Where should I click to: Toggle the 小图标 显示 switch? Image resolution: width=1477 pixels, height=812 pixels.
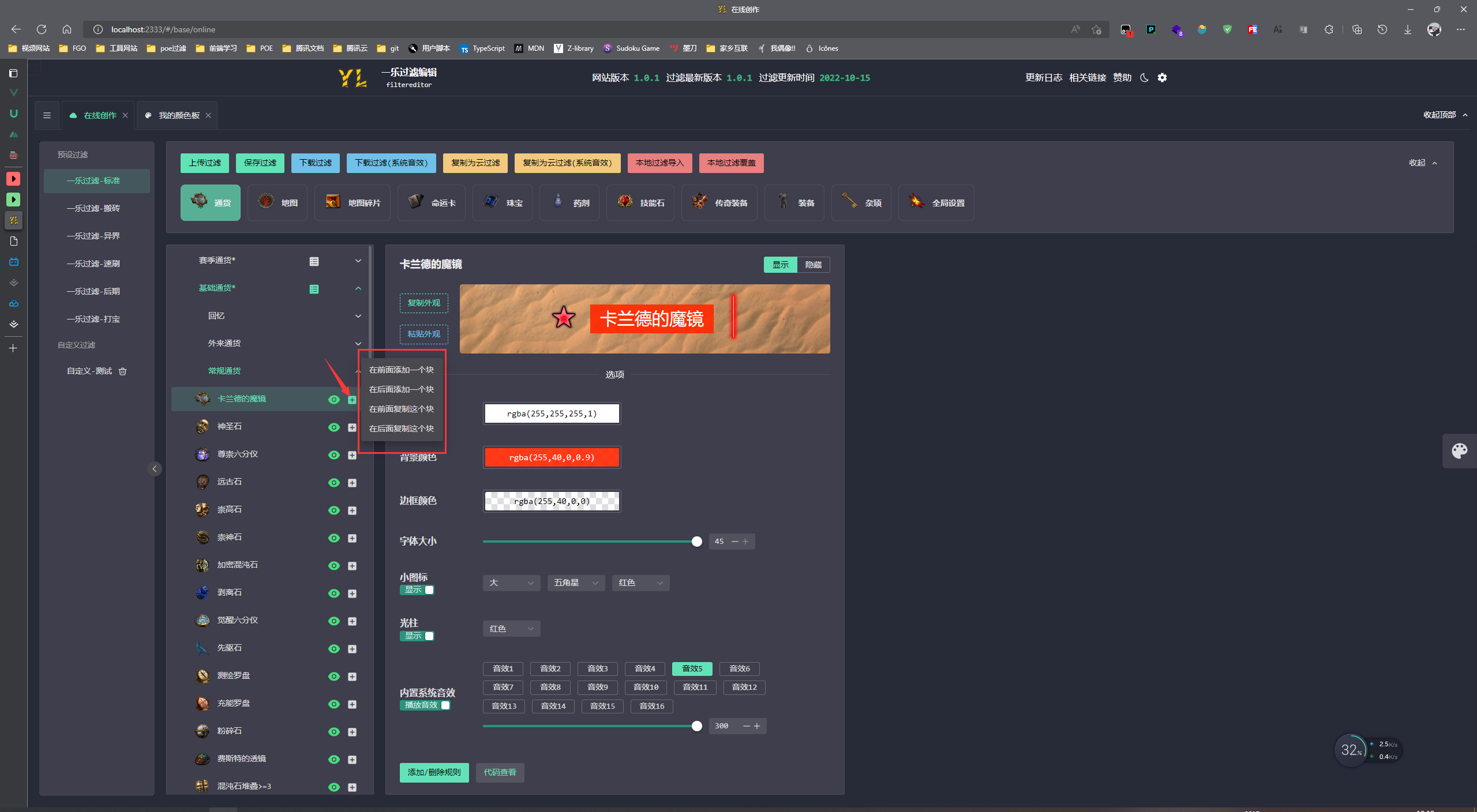[x=417, y=590]
